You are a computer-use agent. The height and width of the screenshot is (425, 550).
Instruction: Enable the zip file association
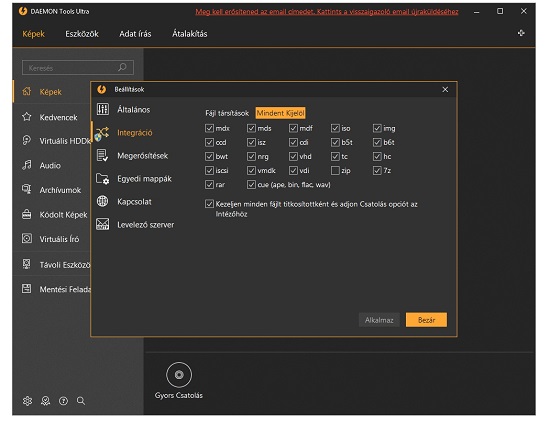335,170
